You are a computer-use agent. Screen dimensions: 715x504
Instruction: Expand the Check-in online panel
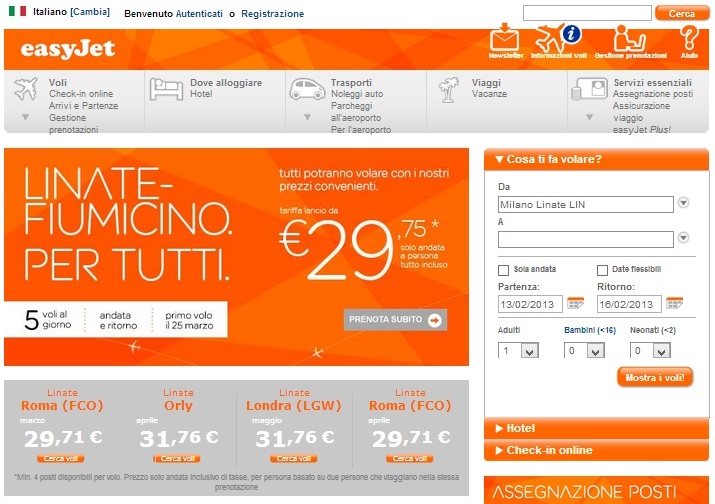coord(596,450)
